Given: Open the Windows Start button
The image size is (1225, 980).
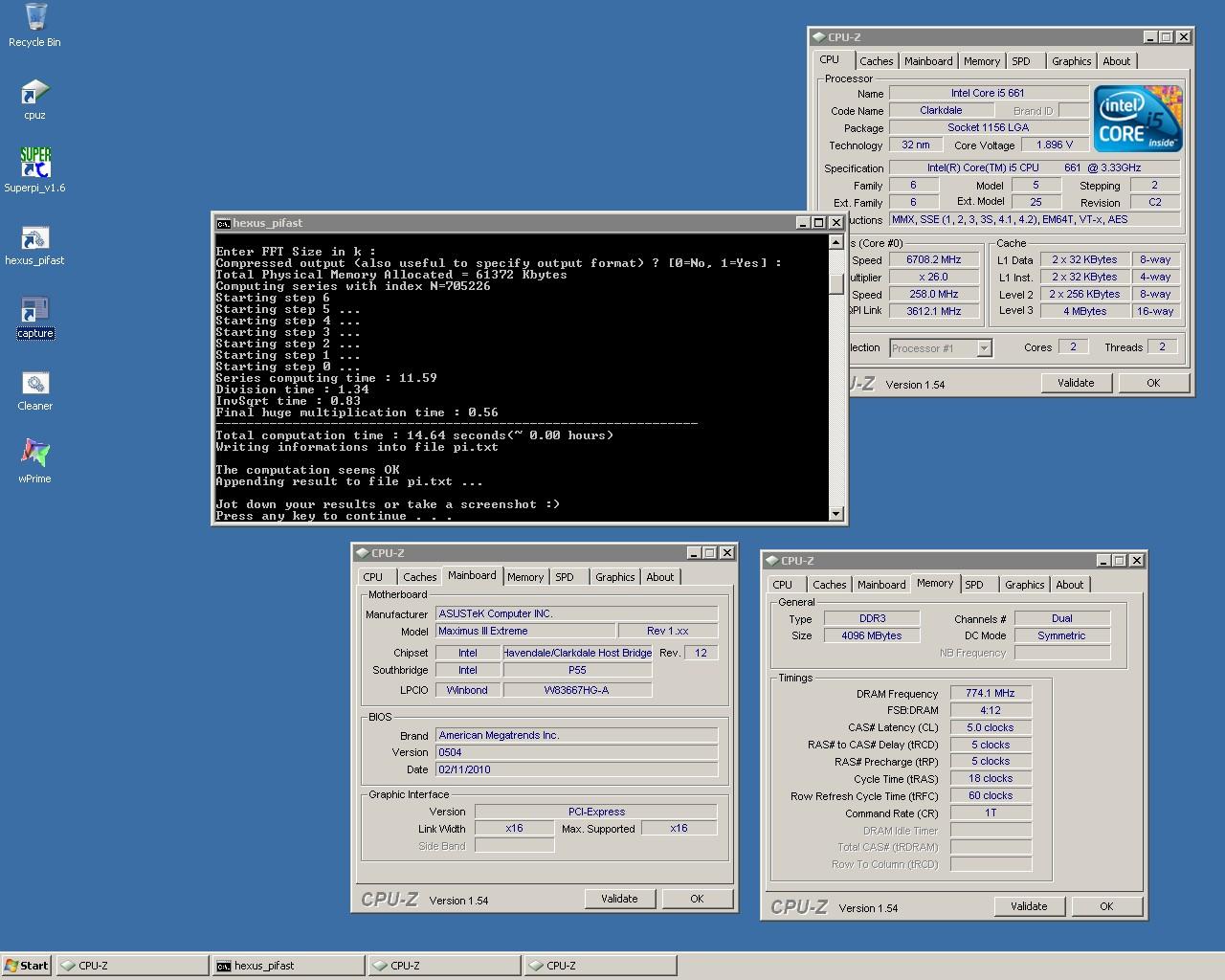Looking at the screenshot, I should (x=27, y=966).
